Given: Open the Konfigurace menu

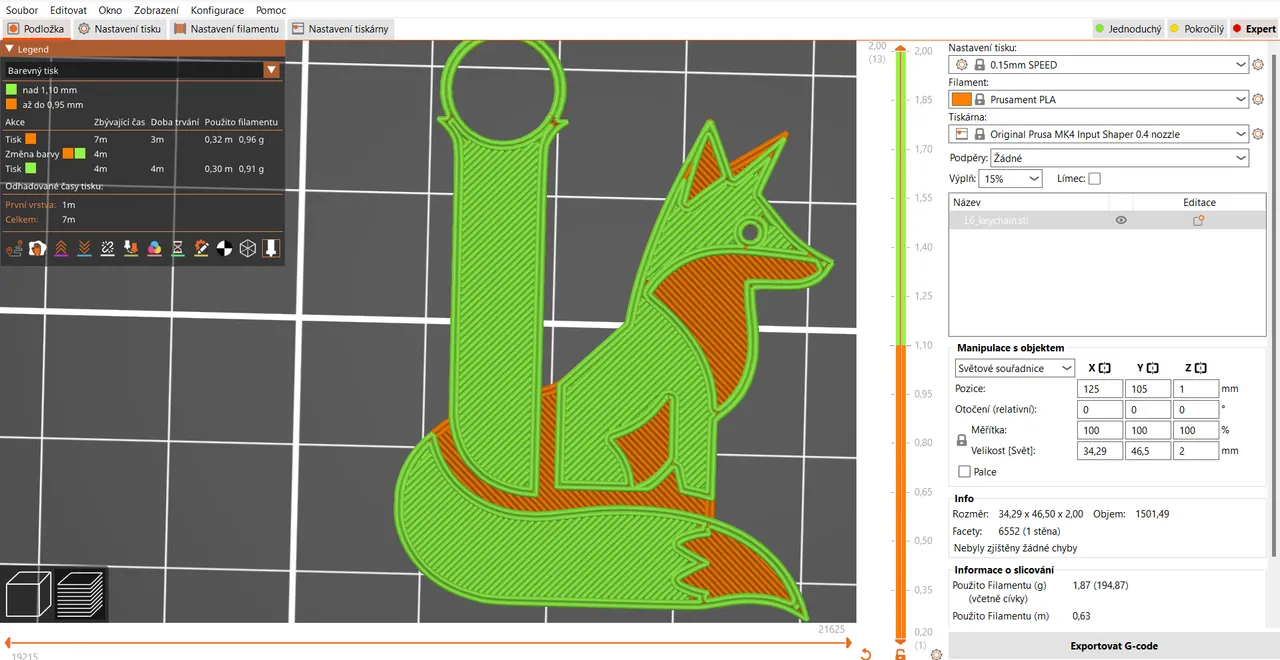Looking at the screenshot, I should (217, 10).
